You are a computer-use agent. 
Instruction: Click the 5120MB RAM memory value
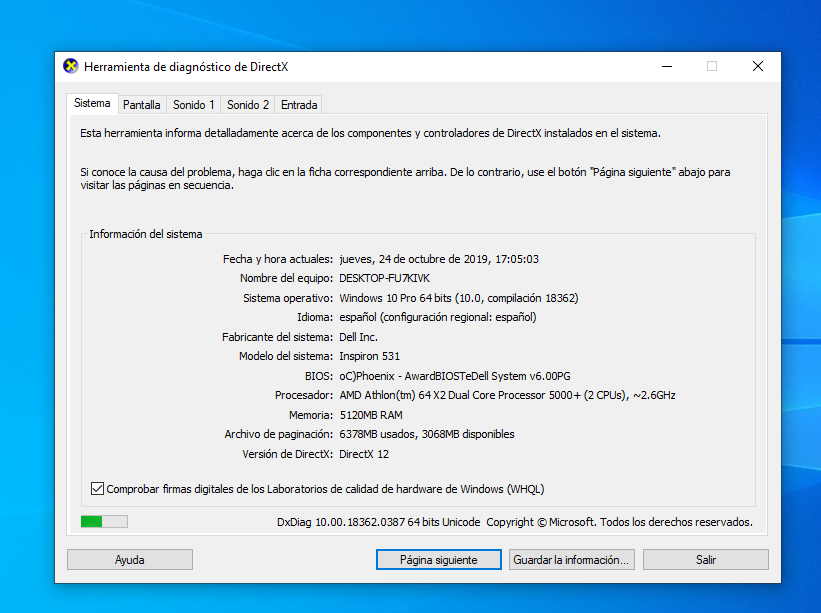click(371, 415)
